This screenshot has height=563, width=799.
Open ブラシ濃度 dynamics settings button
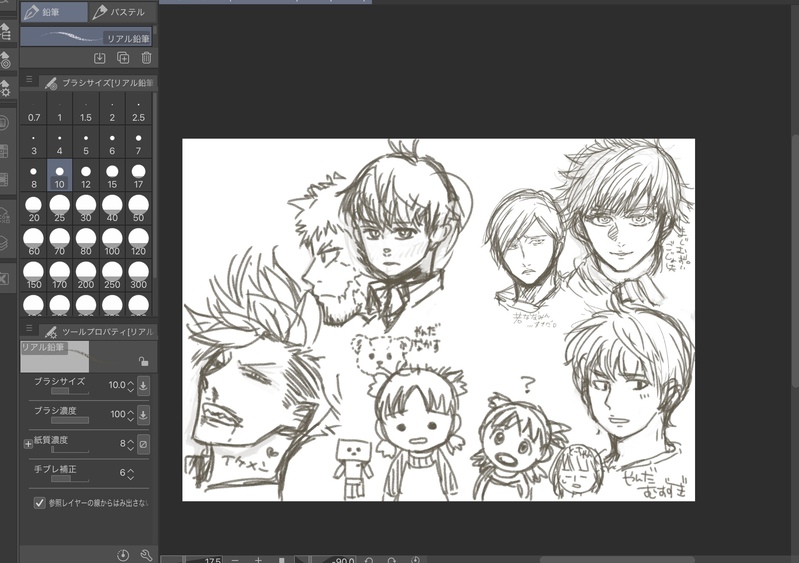click(x=144, y=415)
